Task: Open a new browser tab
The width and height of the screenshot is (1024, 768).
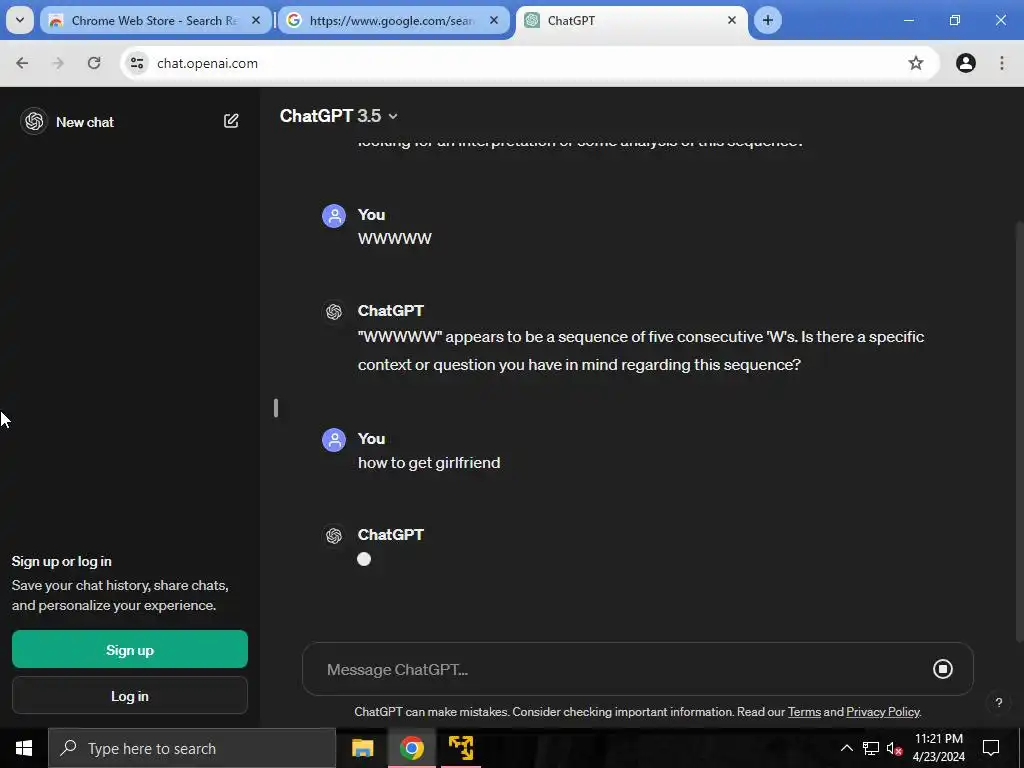Action: [x=768, y=20]
